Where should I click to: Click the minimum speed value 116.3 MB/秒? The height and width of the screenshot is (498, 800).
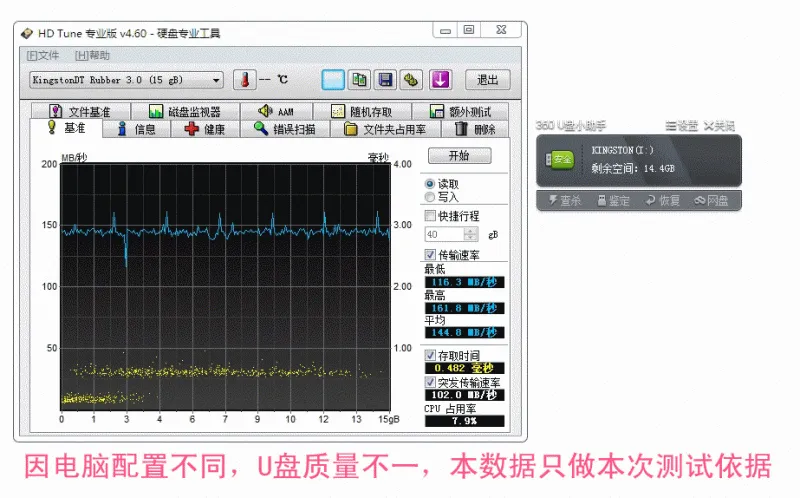pyautogui.click(x=464, y=282)
